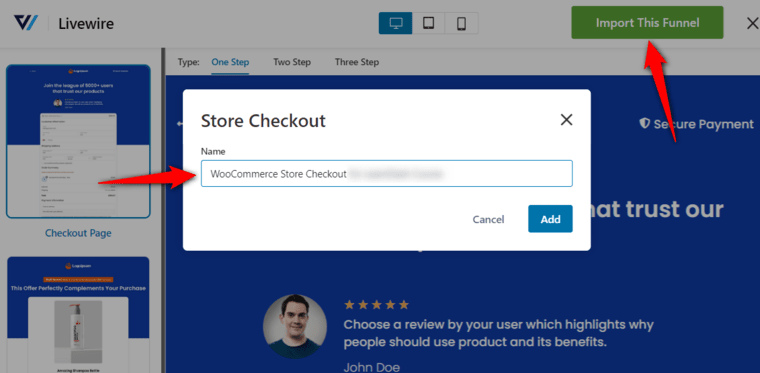Click the Secure Payment shield icon
This screenshot has width=760, height=373.
[644, 124]
